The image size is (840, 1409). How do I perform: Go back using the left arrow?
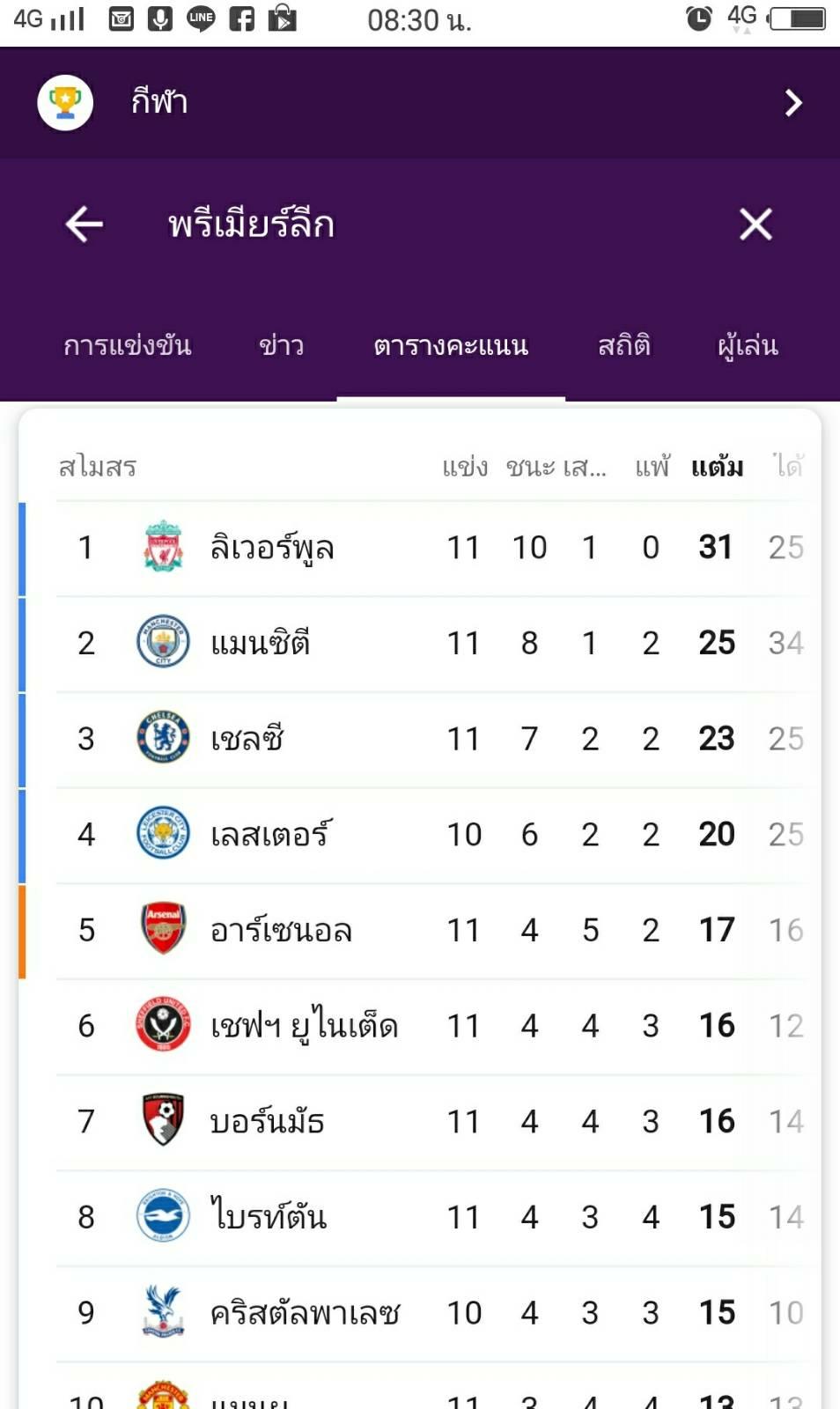(85, 224)
